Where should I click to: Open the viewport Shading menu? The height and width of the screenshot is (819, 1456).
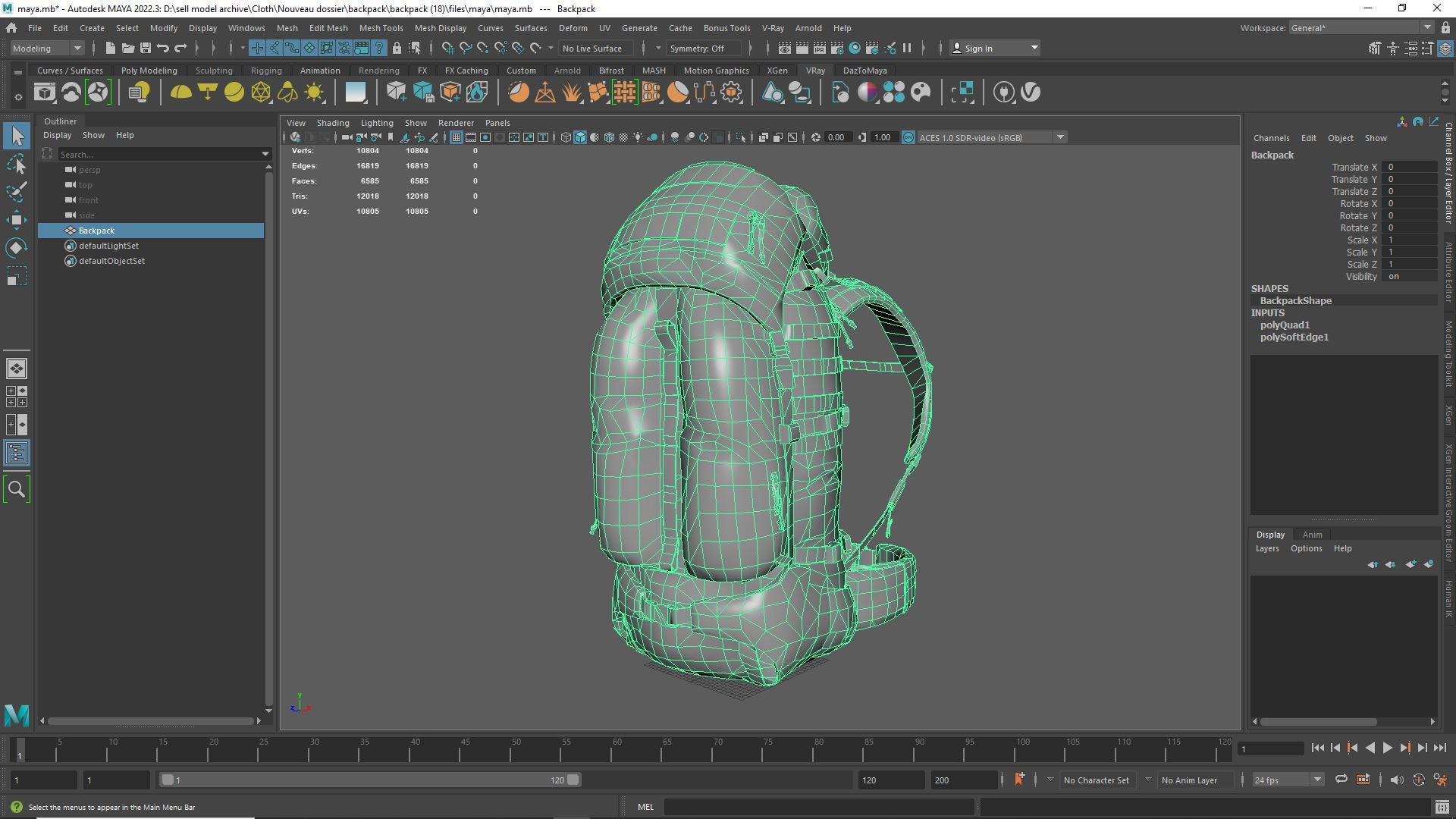(x=333, y=123)
